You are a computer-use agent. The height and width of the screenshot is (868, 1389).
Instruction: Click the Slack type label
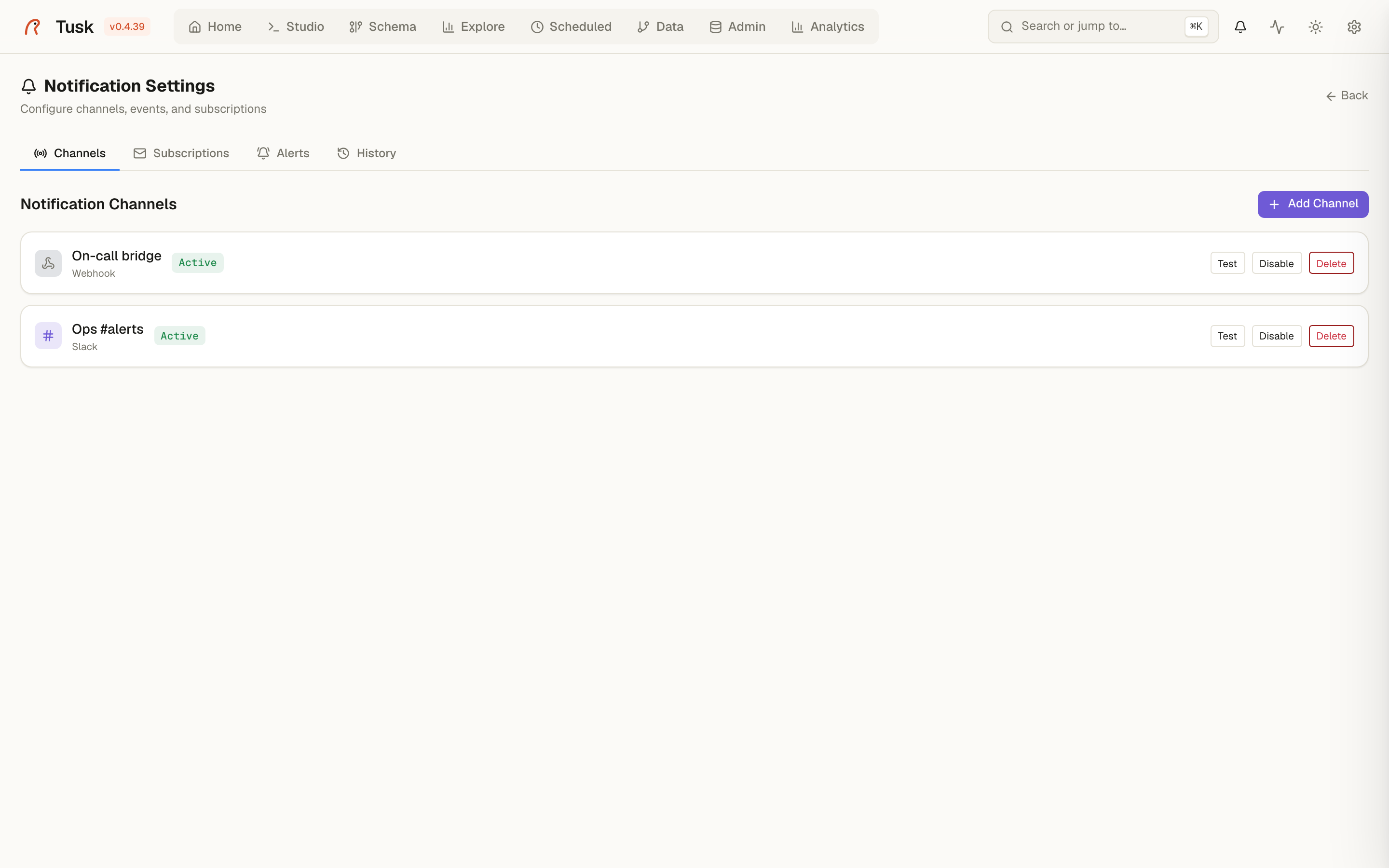click(84, 347)
